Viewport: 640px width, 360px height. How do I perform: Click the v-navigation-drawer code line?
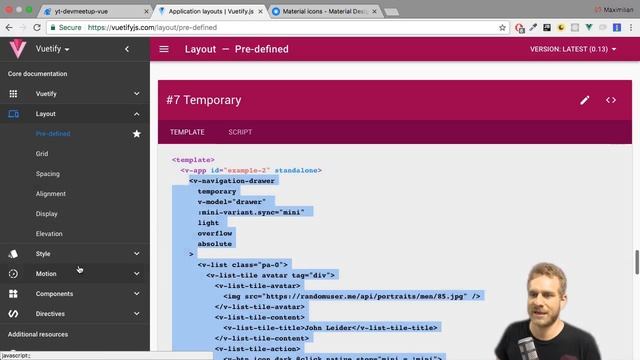click(232, 181)
